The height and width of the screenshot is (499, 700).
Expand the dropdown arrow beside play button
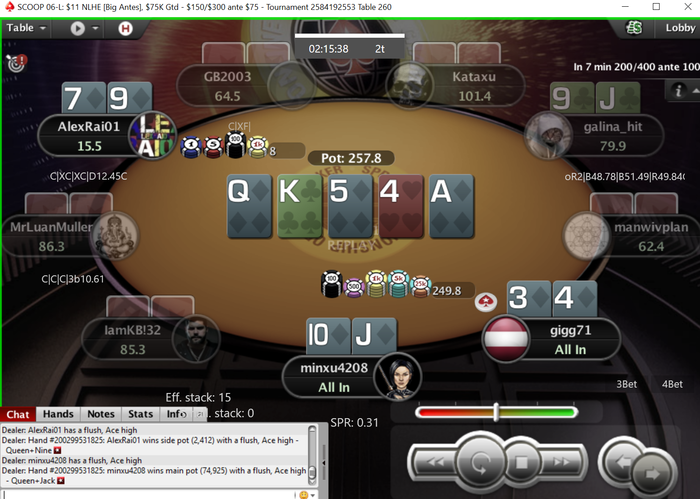click(x=95, y=28)
